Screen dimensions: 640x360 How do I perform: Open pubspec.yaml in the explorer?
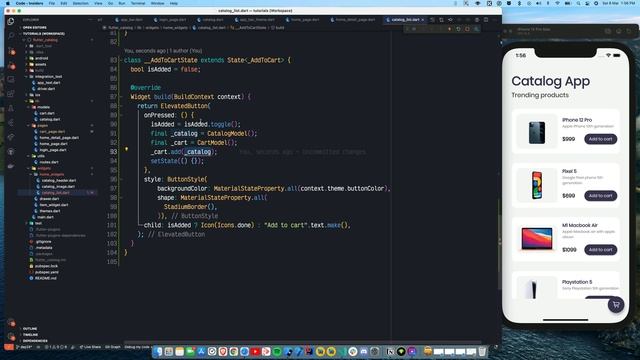point(47,272)
